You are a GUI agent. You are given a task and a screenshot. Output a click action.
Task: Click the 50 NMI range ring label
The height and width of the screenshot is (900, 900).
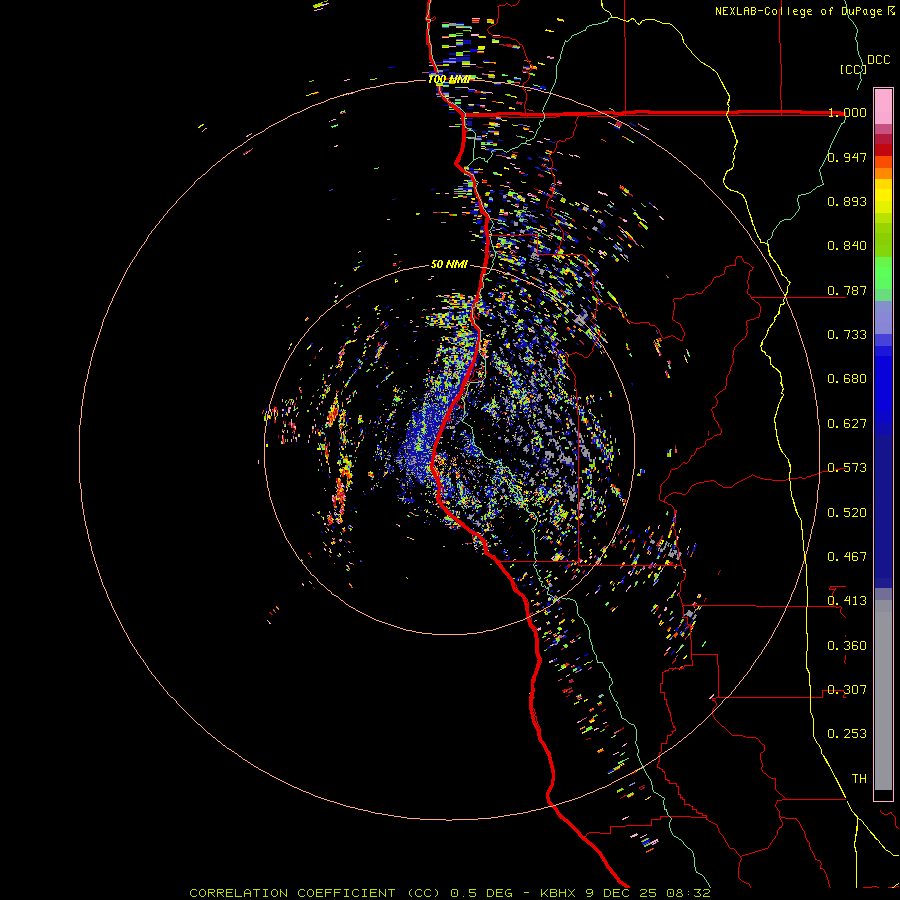coord(449,264)
